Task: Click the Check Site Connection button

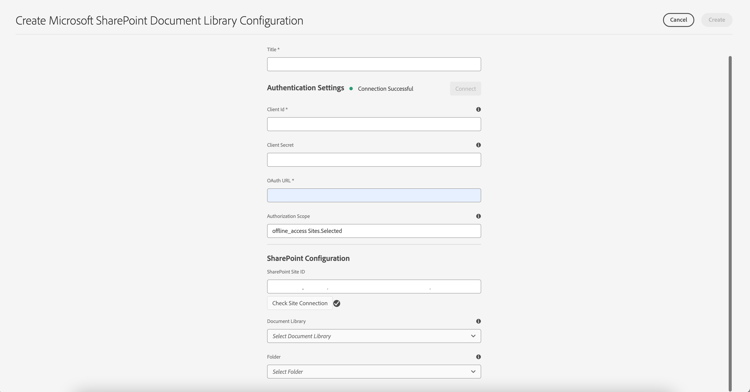Action: coord(300,303)
